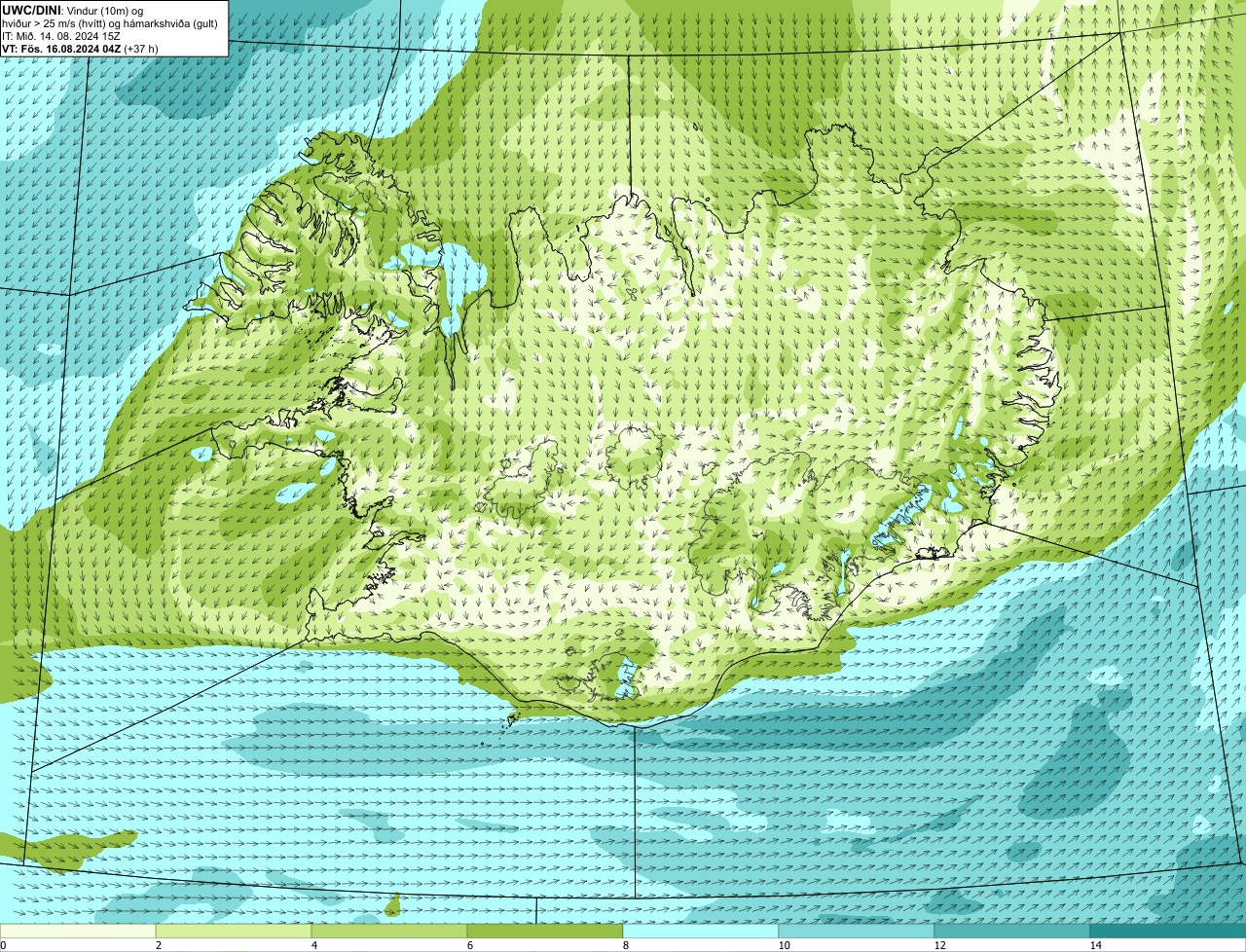Image resolution: width=1246 pixels, height=952 pixels.
Task: Click the darkest teal swatch above 14 m/s
Action: 1168,931
